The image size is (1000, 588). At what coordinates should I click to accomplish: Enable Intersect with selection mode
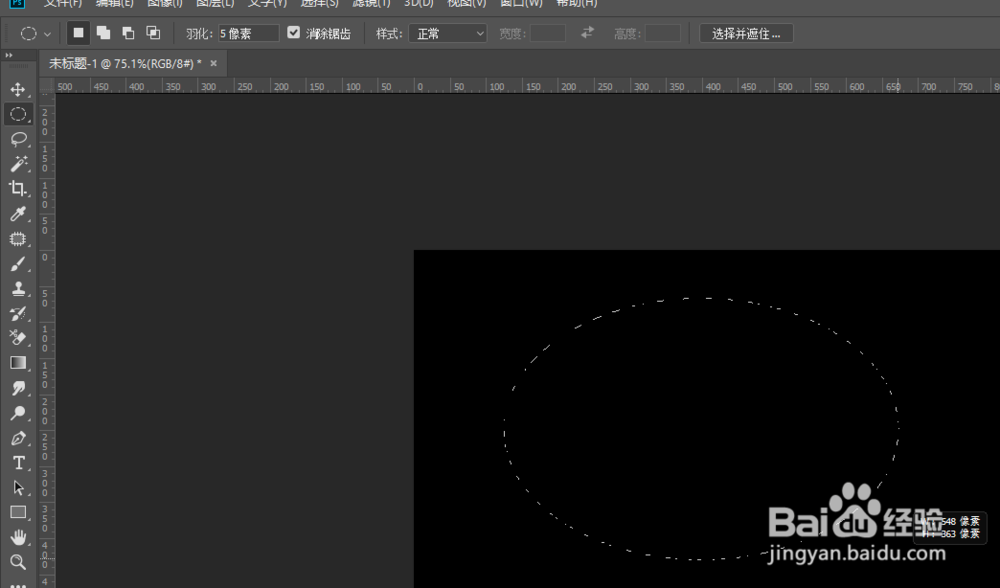(153, 33)
